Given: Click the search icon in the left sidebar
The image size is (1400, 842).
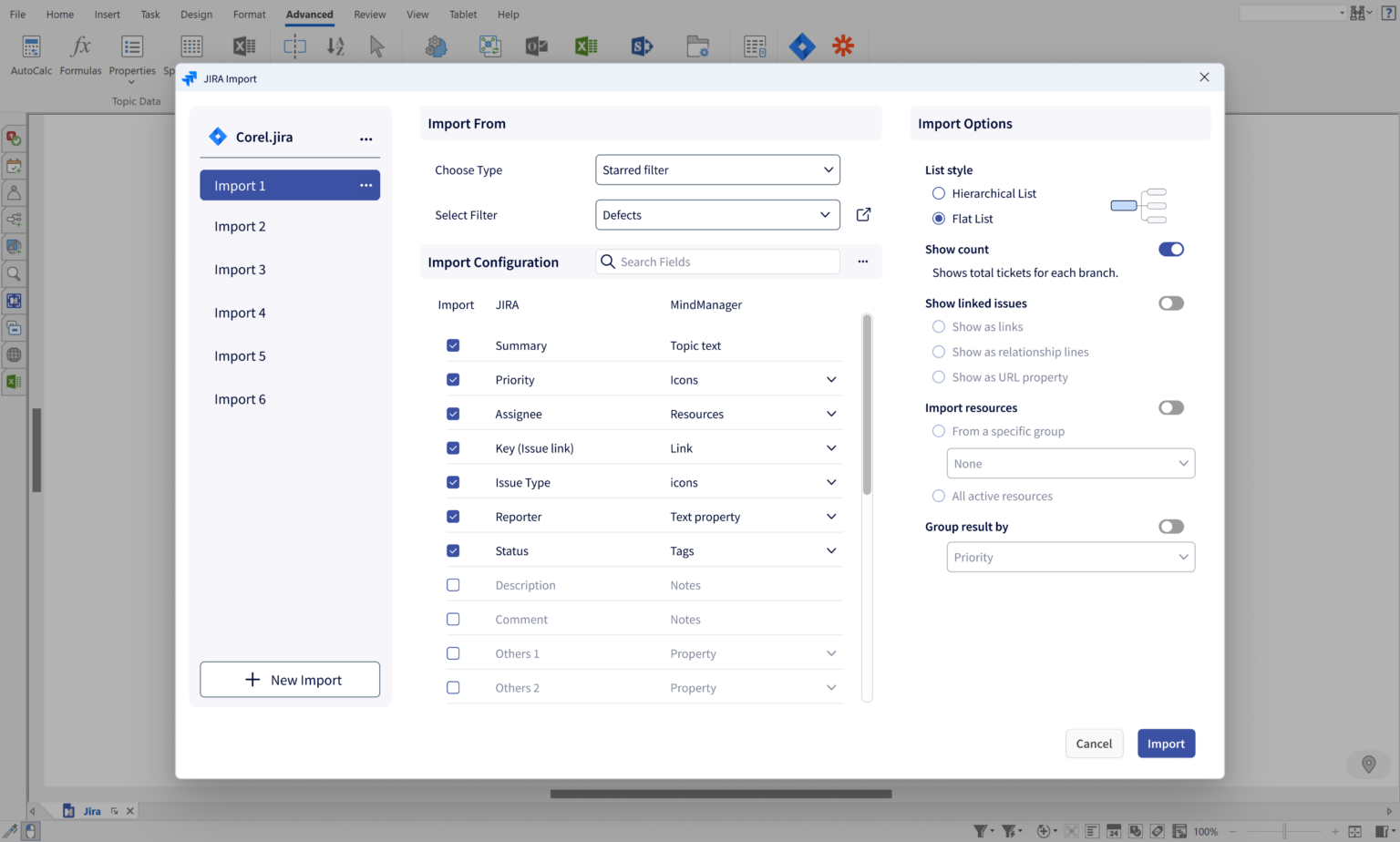Looking at the screenshot, I should 13,272.
